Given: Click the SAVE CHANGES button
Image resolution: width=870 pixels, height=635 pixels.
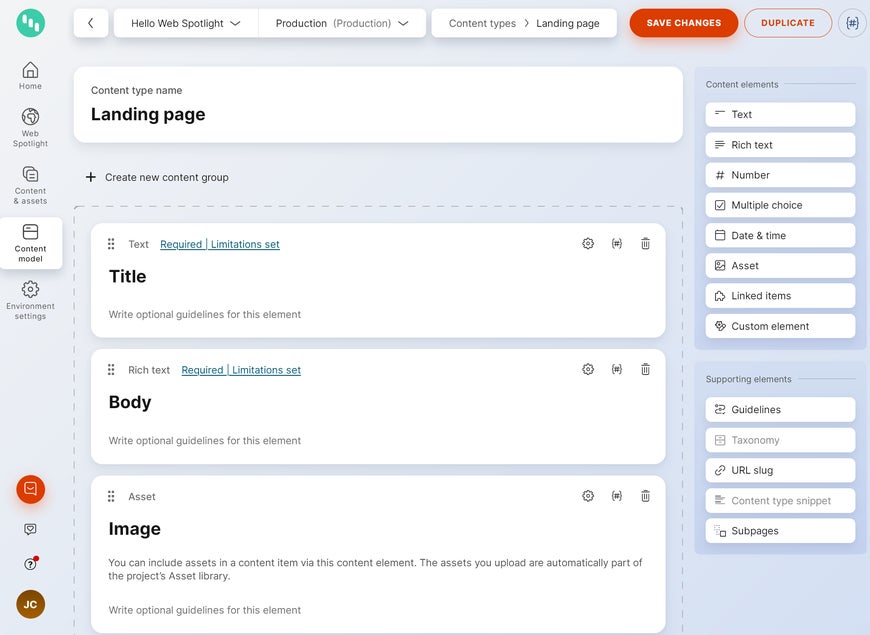Looking at the screenshot, I should tap(683, 22).
